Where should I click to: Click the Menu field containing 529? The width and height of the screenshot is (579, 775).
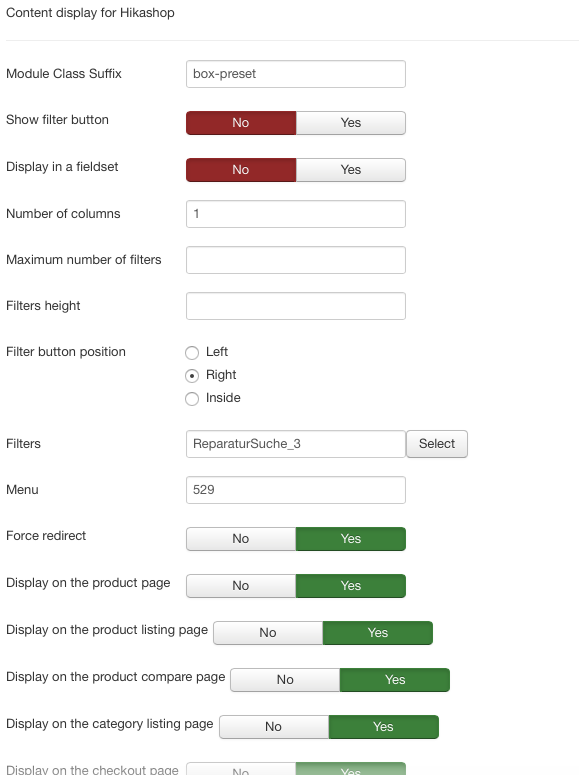(x=296, y=490)
